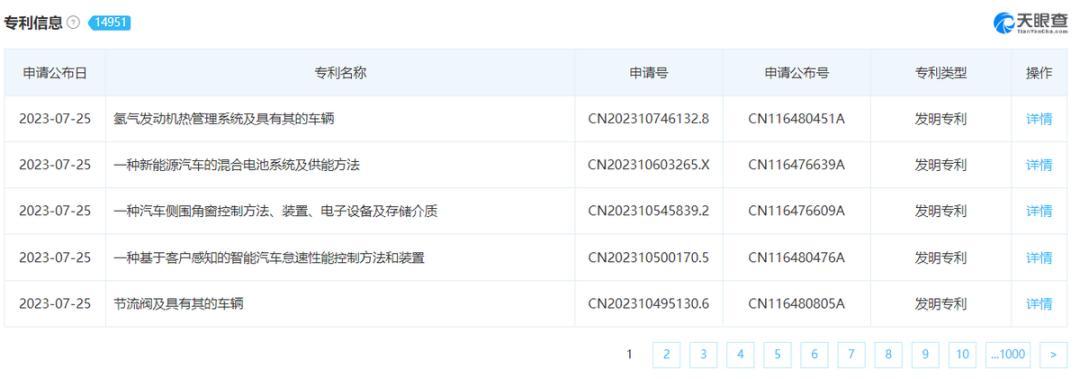This screenshot has width=1080, height=379.
Task: Click the 专利名称 column header
Action: [x=340, y=73]
